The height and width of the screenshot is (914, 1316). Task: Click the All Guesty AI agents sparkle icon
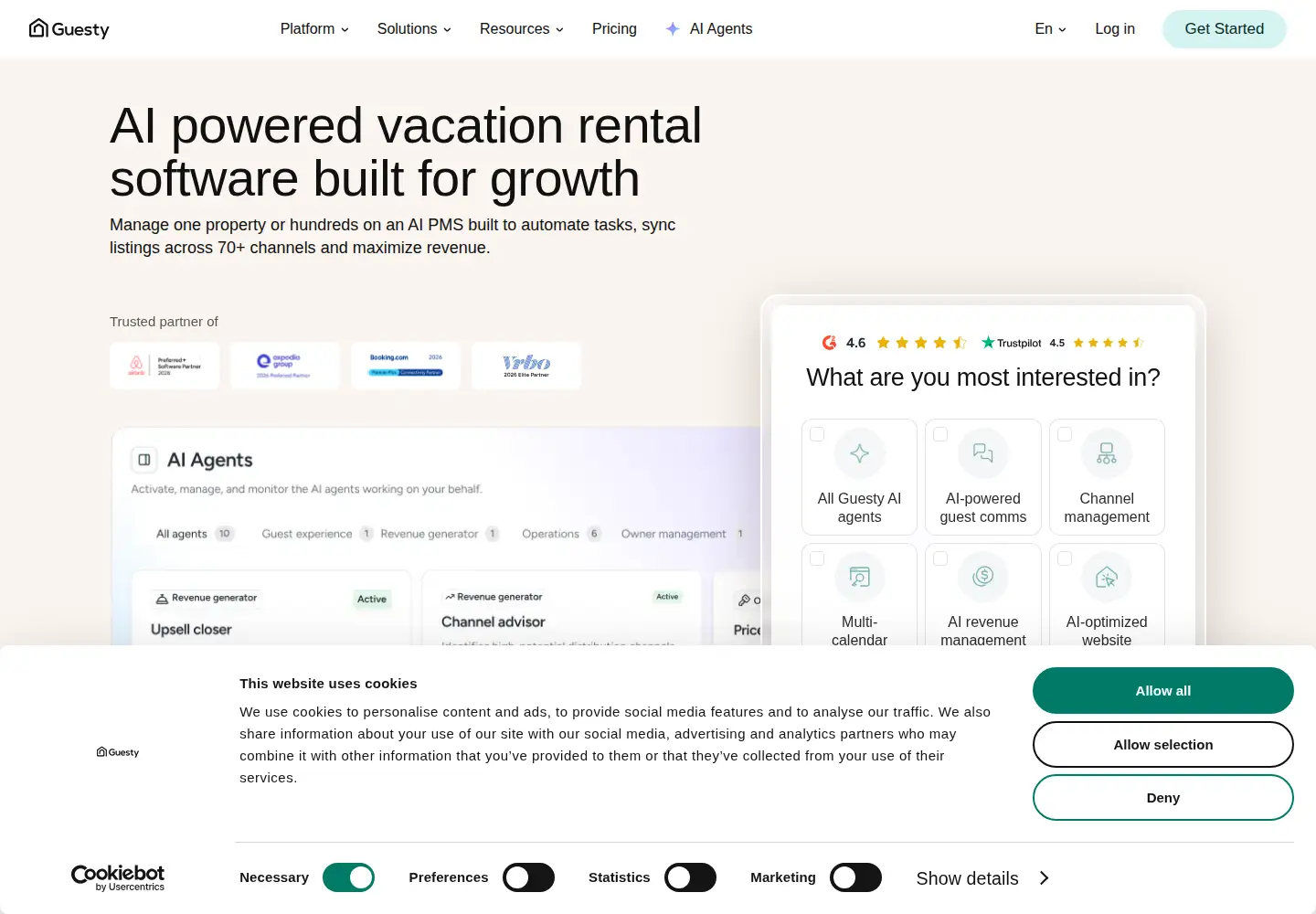tap(860, 453)
